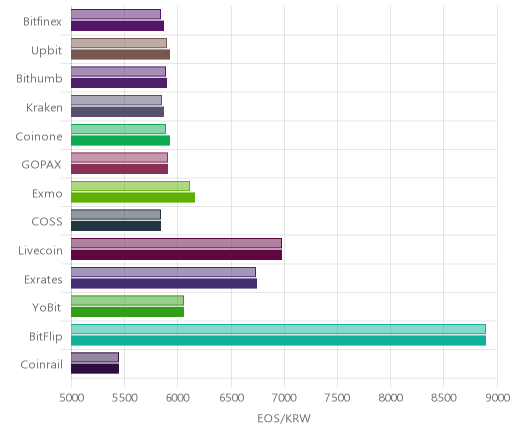Select the green Coinone lower bar
The height and width of the screenshot is (436, 512).
[120, 141]
